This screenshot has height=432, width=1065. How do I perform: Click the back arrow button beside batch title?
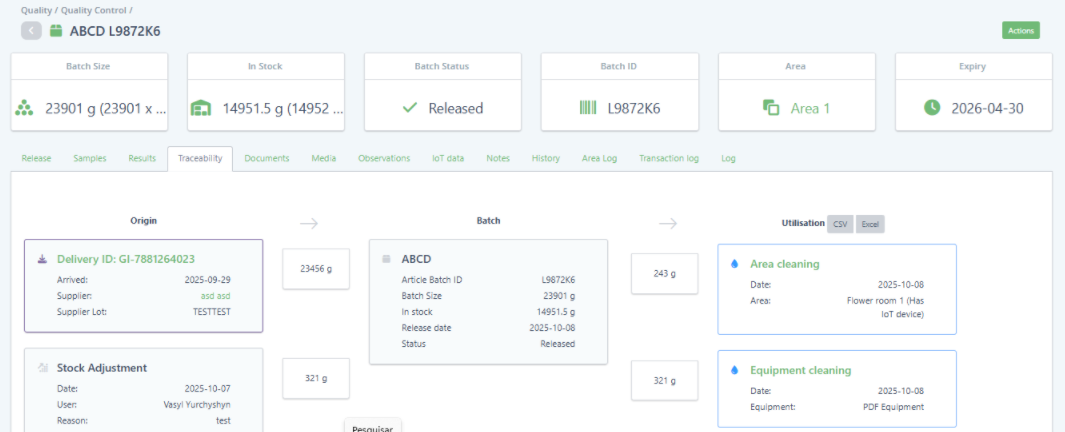(31, 31)
